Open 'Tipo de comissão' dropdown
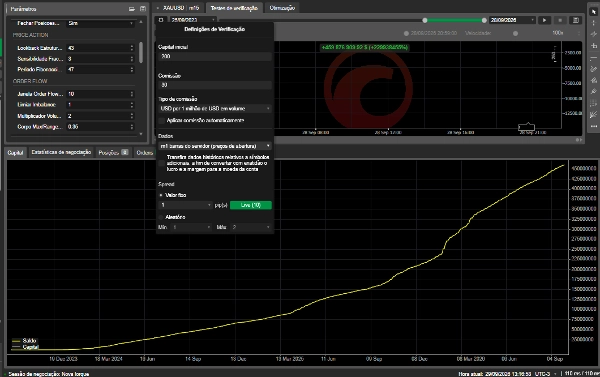This screenshot has height=377, width=600. click(215, 109)
